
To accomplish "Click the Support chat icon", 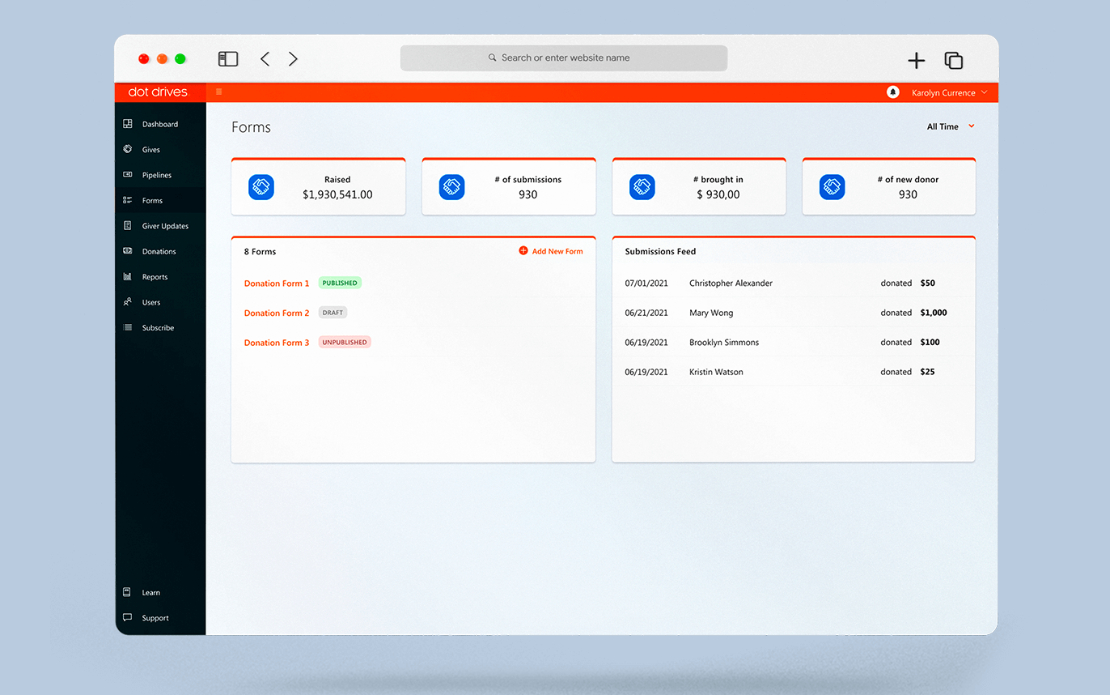I will [127, 617].
